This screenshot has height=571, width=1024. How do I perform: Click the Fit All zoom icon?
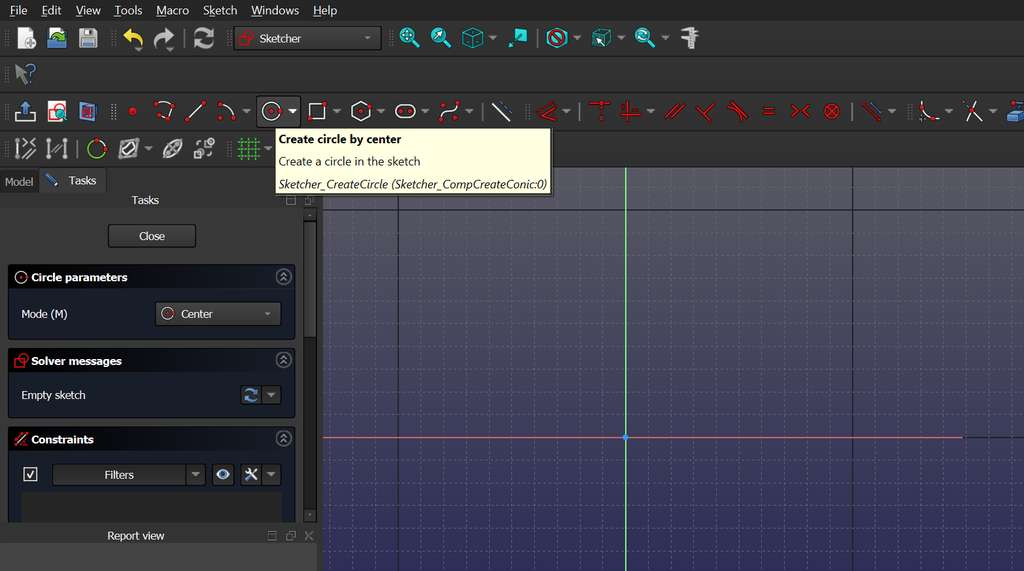(x=409, y=38)
